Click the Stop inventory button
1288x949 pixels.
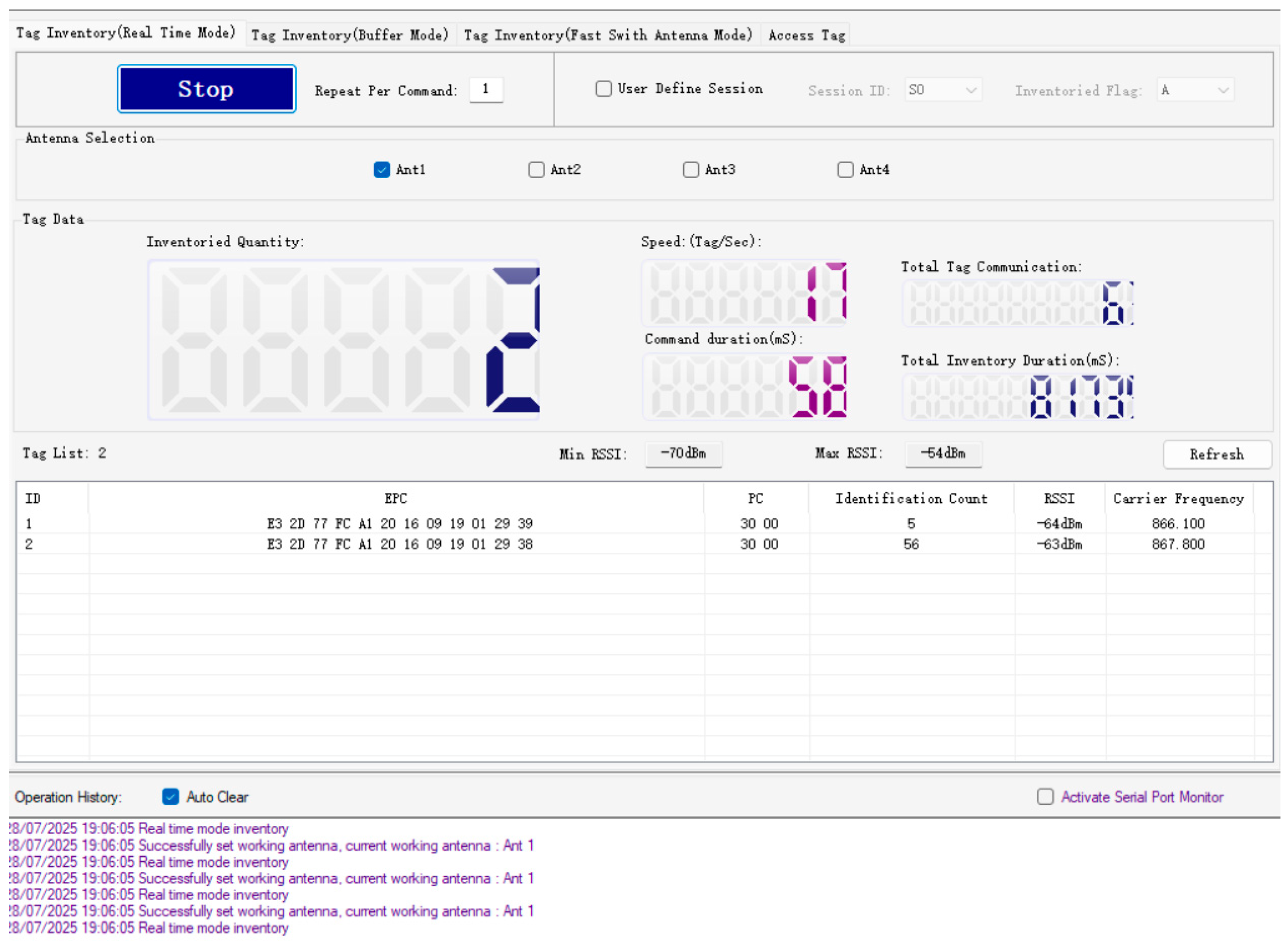click(x=206, y=89)
